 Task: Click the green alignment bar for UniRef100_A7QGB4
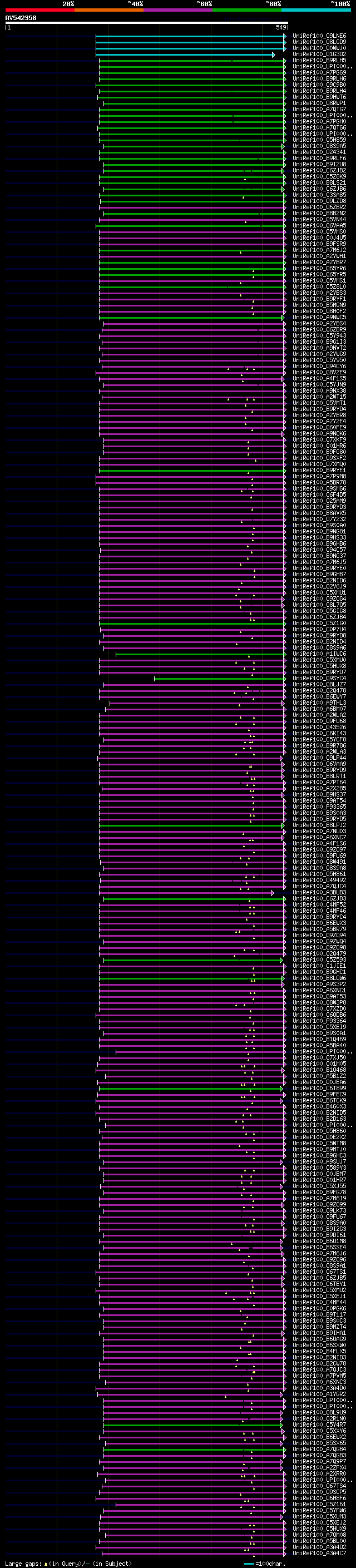point(195,1450)
